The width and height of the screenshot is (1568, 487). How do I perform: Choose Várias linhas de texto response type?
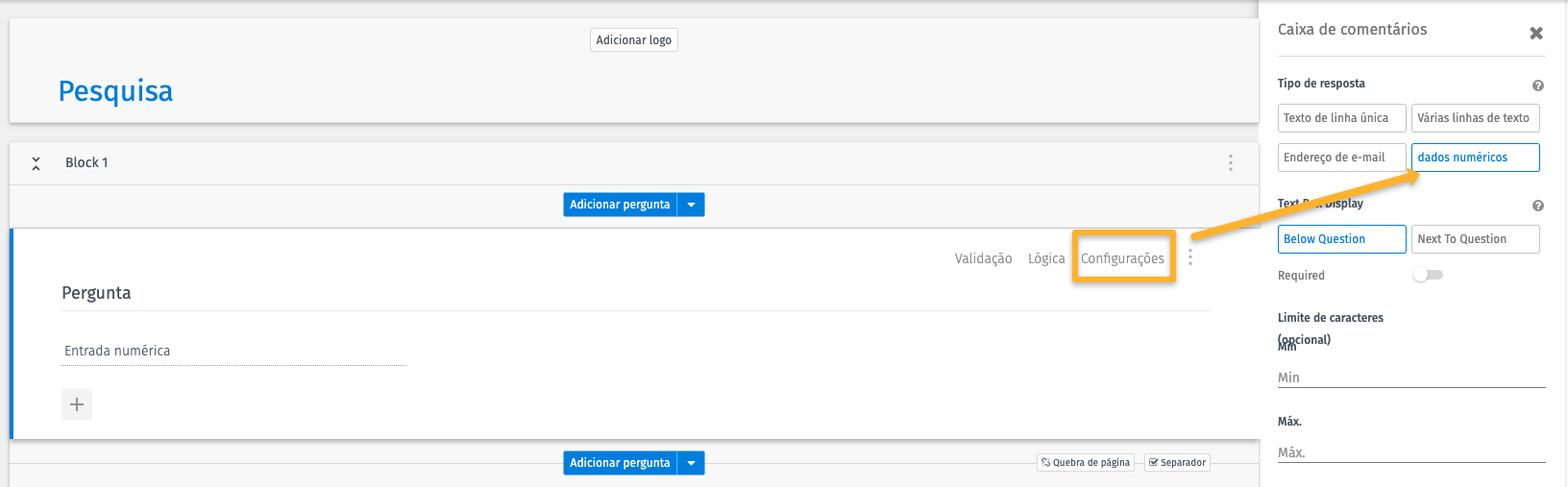click(x=1475, y=118)
